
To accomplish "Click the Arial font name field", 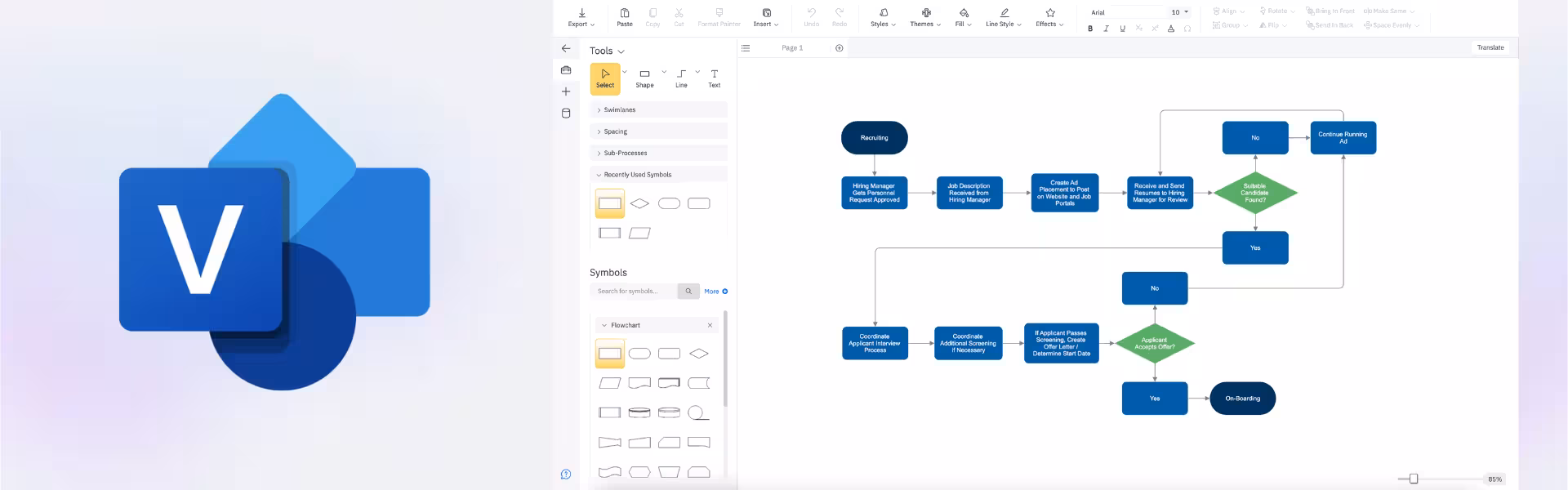I will (1125, 12).
